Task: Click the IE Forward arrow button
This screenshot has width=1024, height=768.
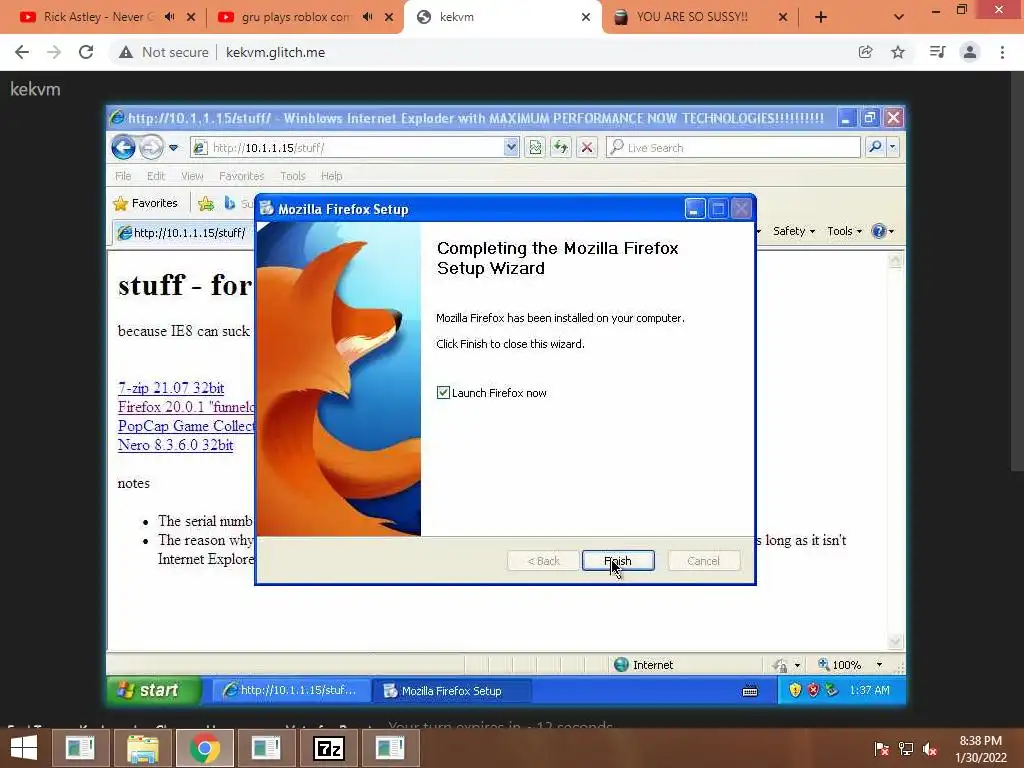Action: coord(152,148)
